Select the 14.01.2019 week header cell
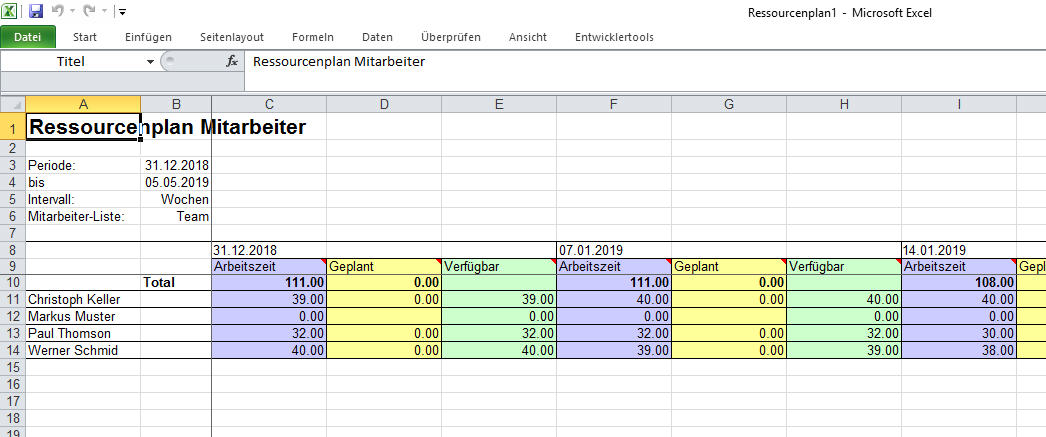The image size is (1046, 437). (x=959, y=250)
